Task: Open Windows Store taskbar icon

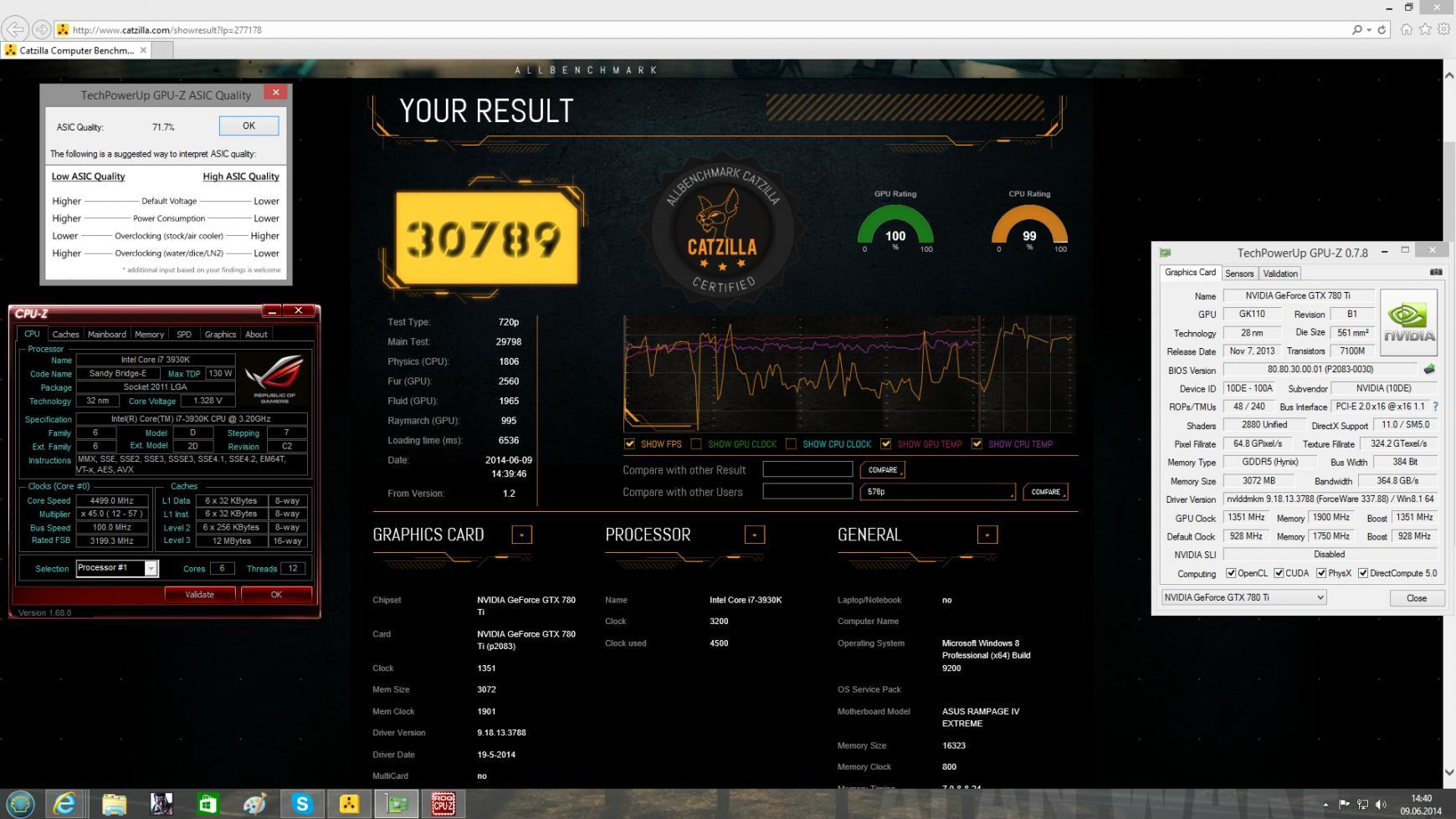Action: [208, 804]
